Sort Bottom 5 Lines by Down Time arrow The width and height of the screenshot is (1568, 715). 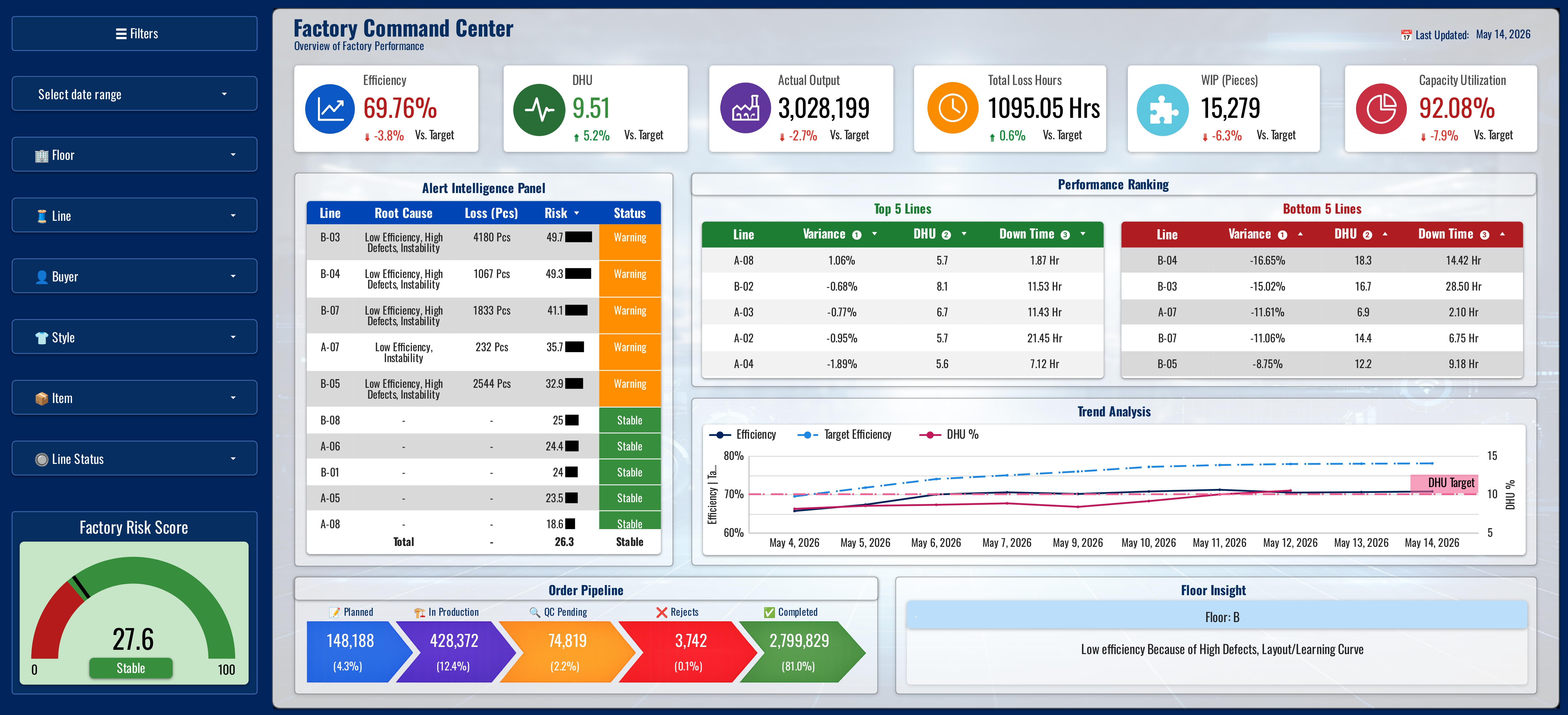click(1502, 234)
